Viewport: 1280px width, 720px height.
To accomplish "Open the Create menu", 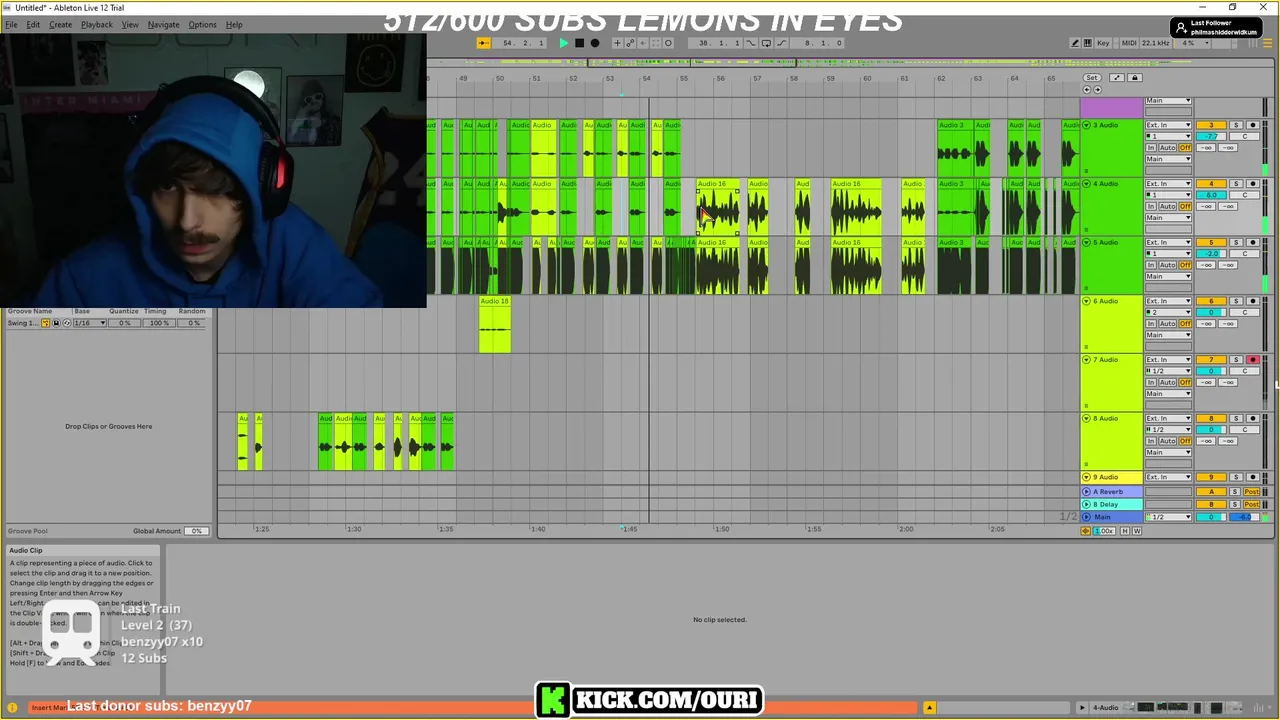I will pyautogui.click(x=60, y=24).
